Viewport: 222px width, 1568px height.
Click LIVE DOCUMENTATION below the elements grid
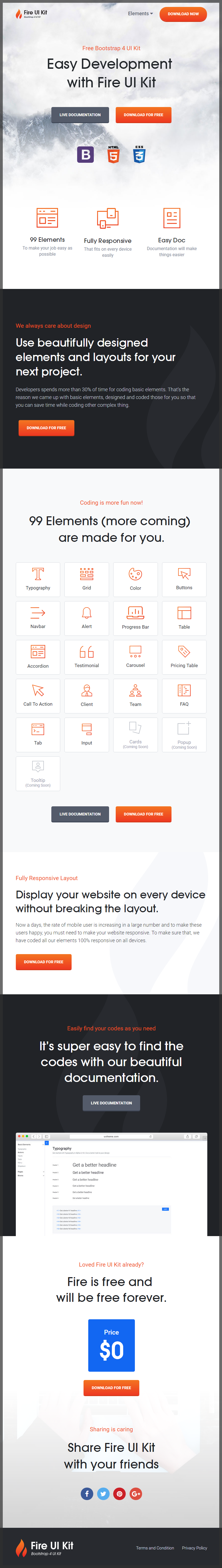click(80, 814)
